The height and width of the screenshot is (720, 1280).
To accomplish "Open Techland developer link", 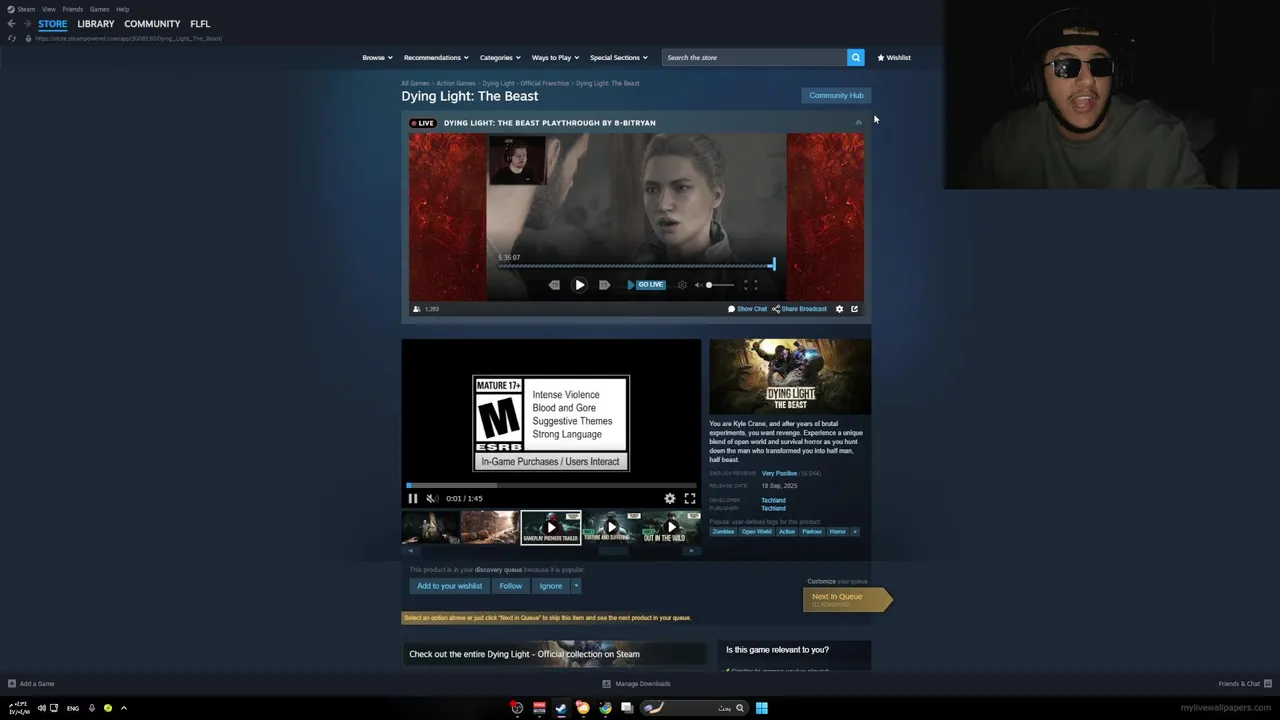I will pos(773,500).
